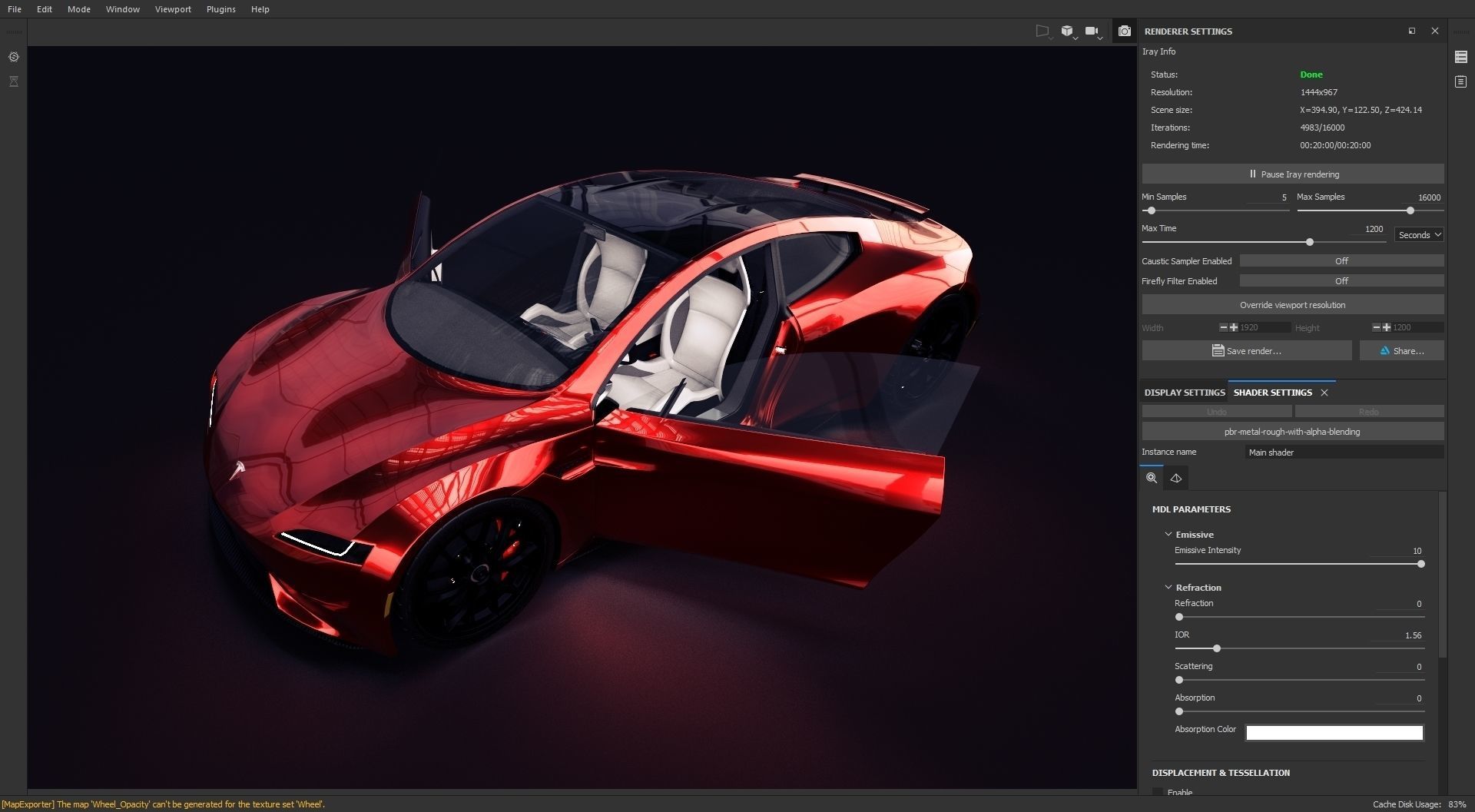Click the Max Samples slider handle
Viewport: 1475px width, 812px height.
point(1410,210)
